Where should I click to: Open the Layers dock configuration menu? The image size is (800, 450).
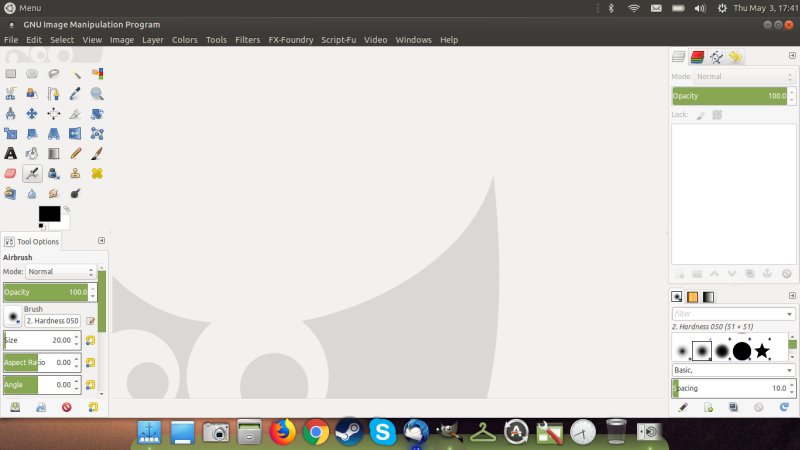pyautogui.click(x=792, y=56)
